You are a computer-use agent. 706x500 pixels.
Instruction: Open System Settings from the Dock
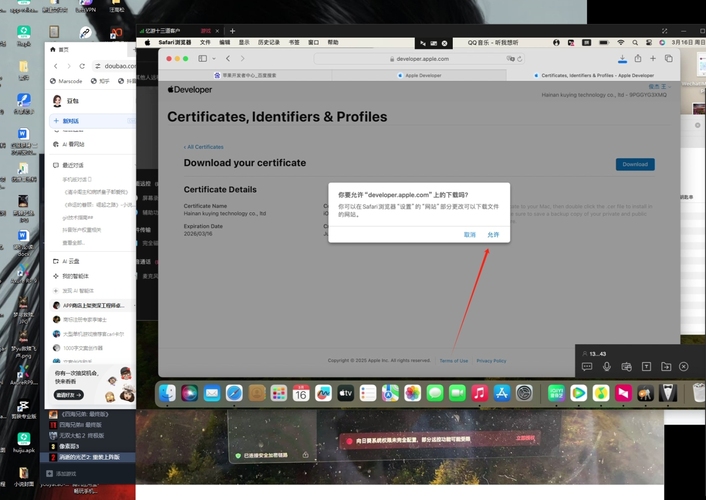(524, 393)
